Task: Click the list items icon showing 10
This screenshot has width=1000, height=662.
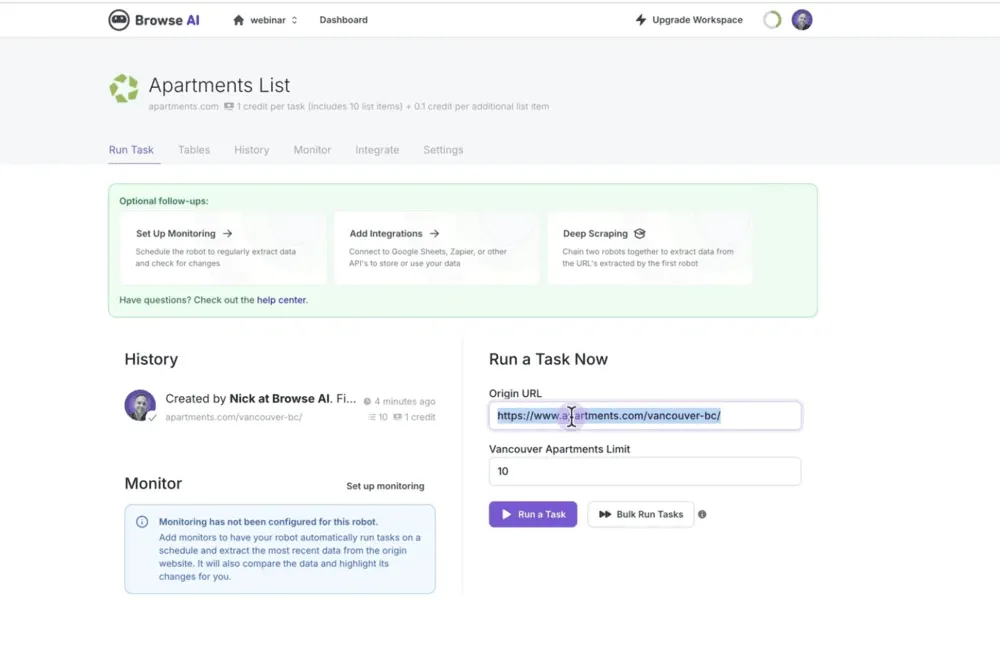Action: (x=371, y=417)
